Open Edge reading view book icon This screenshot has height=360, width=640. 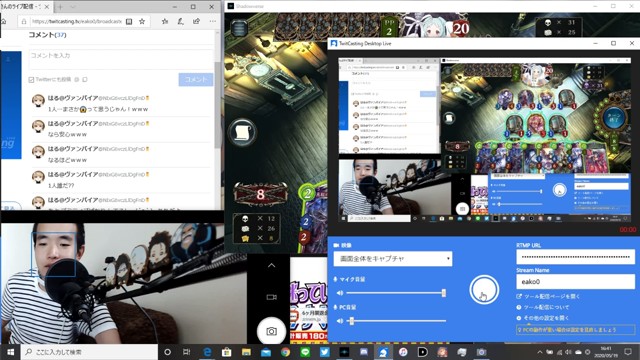point(129,21)
